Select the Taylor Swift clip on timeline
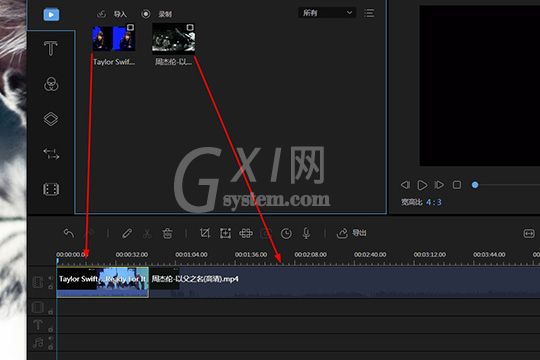Viewport: 540px width, 360px height. [x=103, y=282]
